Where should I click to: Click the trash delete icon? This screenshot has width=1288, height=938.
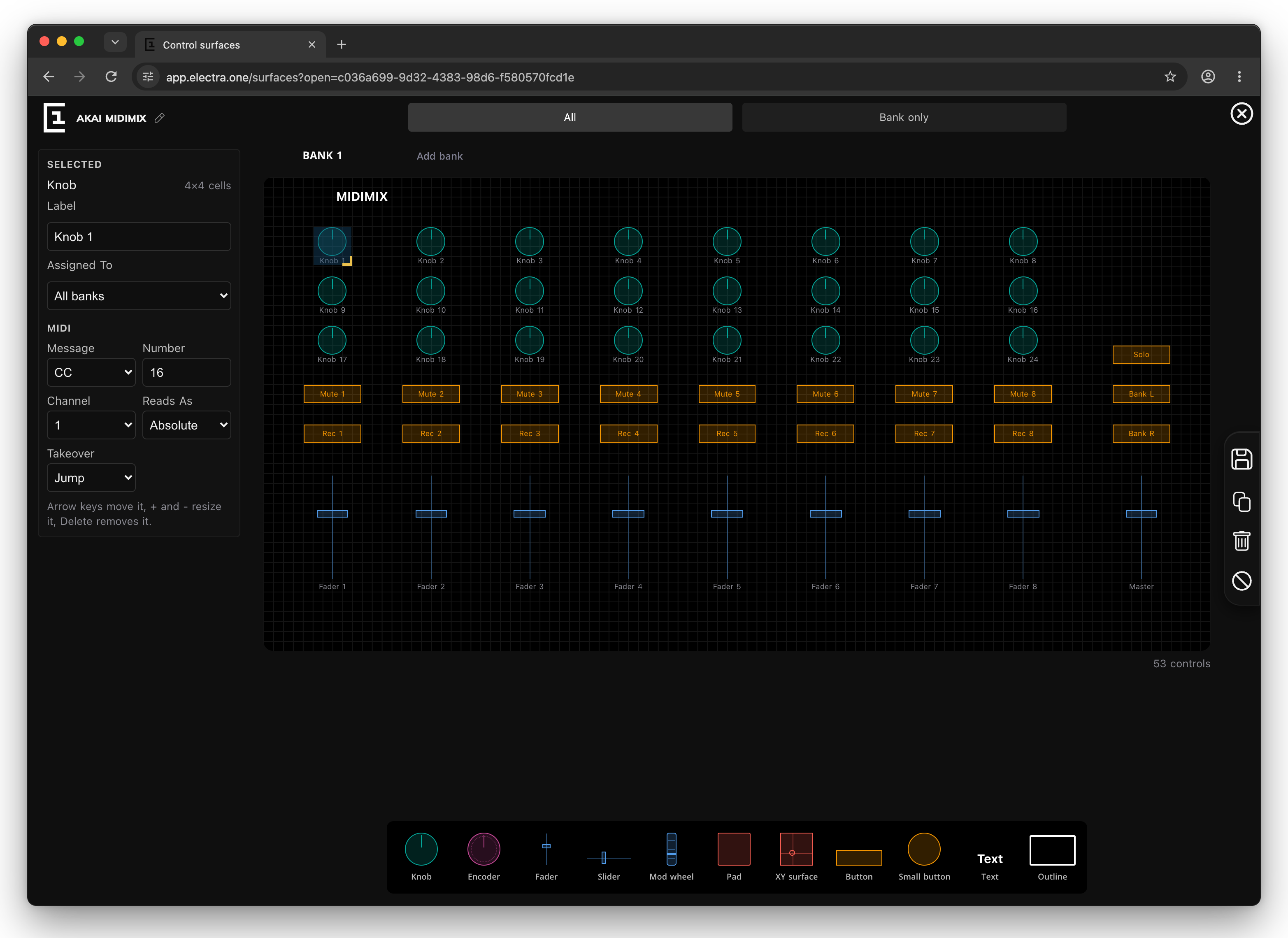point(1242,541)
